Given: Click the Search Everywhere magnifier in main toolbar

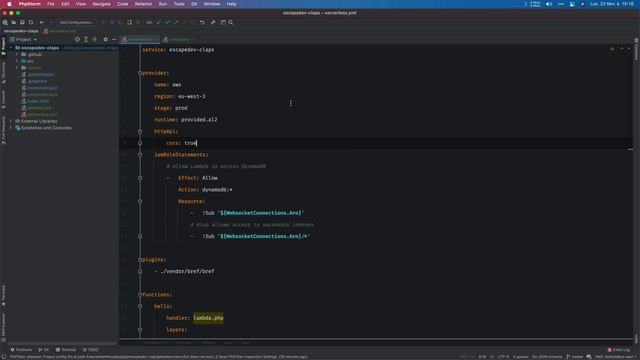Looking at the screenshot, I should pos(5,22).
